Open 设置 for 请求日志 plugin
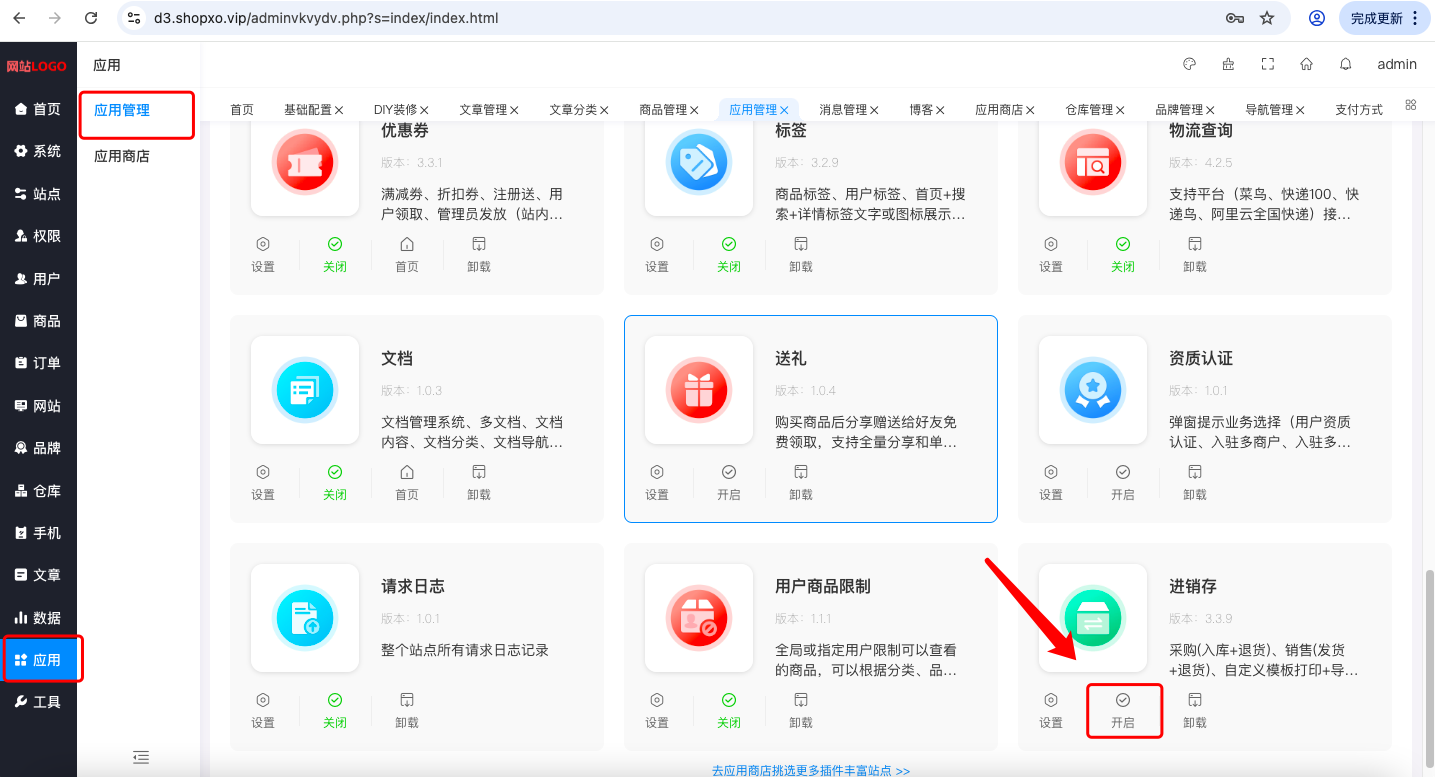 pyautogui.click(x=263, y=710)
